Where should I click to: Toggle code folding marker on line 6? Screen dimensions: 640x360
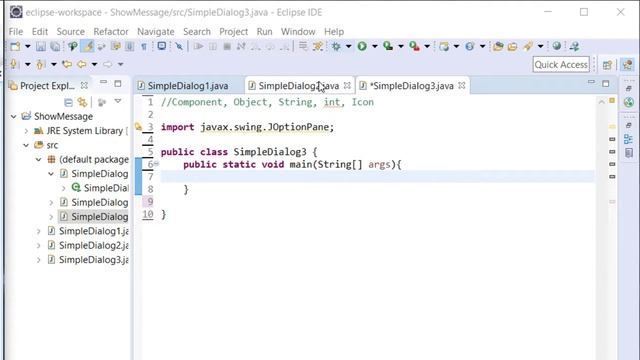(x=156, y=164)
